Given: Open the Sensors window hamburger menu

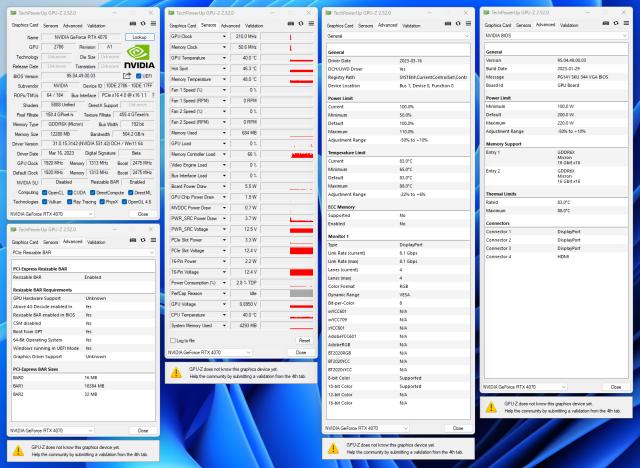Looking at the screenshot, I should (311, 24).
